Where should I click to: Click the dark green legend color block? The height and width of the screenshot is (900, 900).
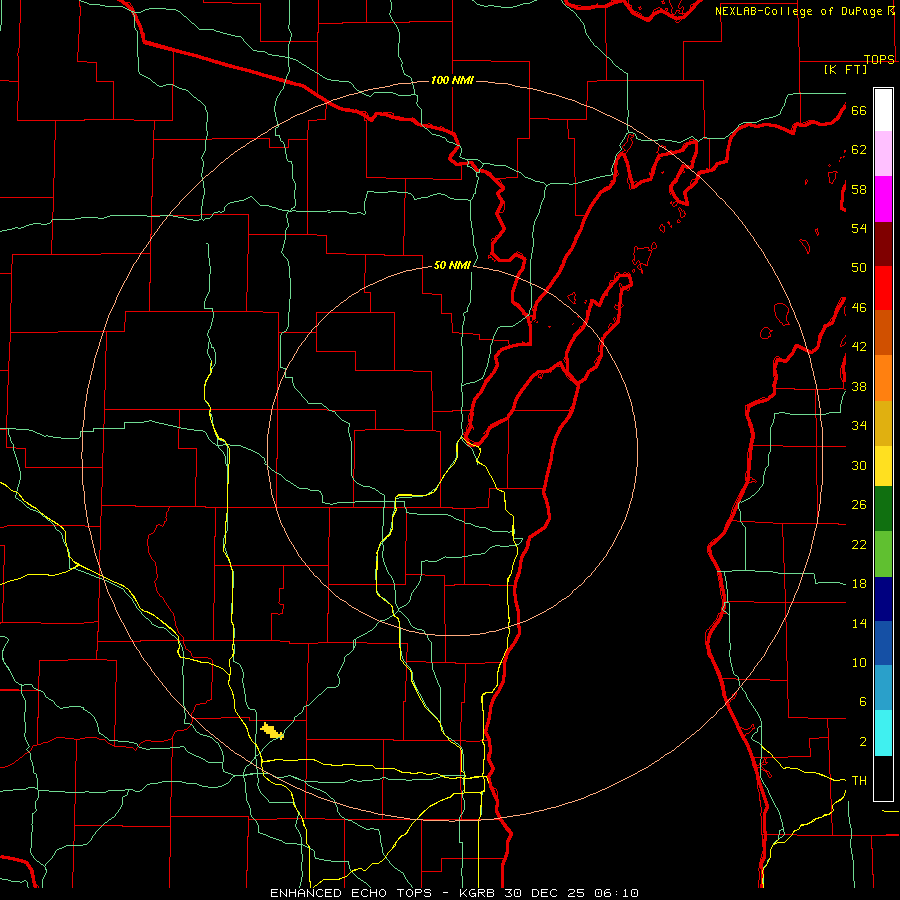[883, 509]
